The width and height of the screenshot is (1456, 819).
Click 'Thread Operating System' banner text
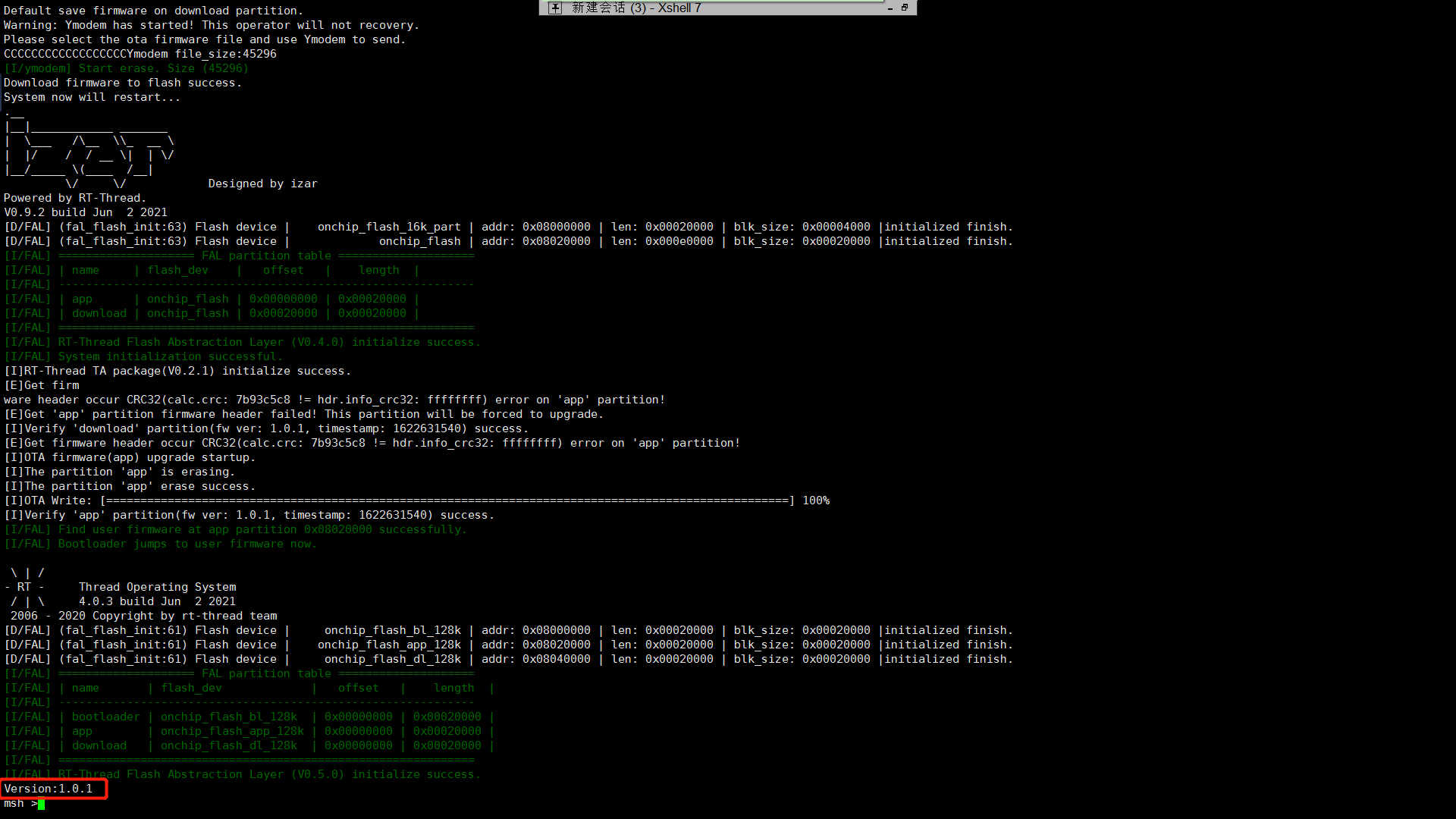point(157,587)
